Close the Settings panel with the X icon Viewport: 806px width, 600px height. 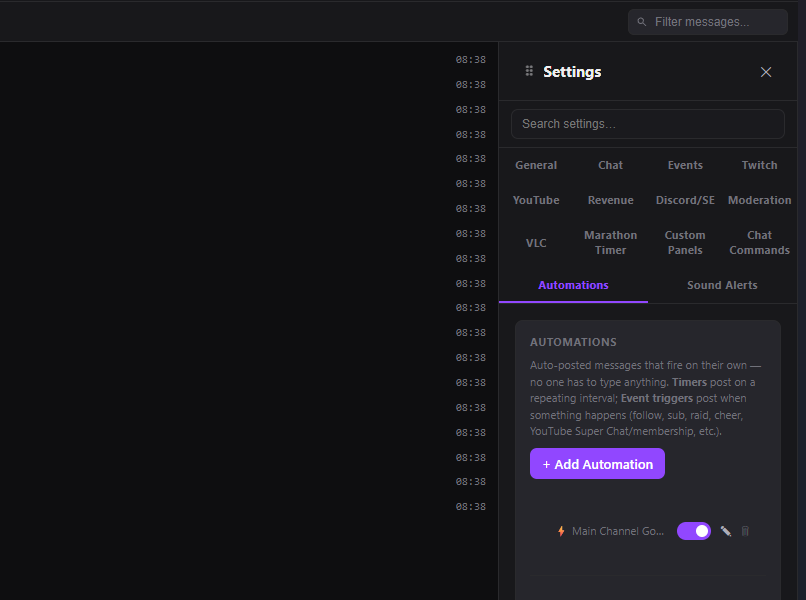765,72
